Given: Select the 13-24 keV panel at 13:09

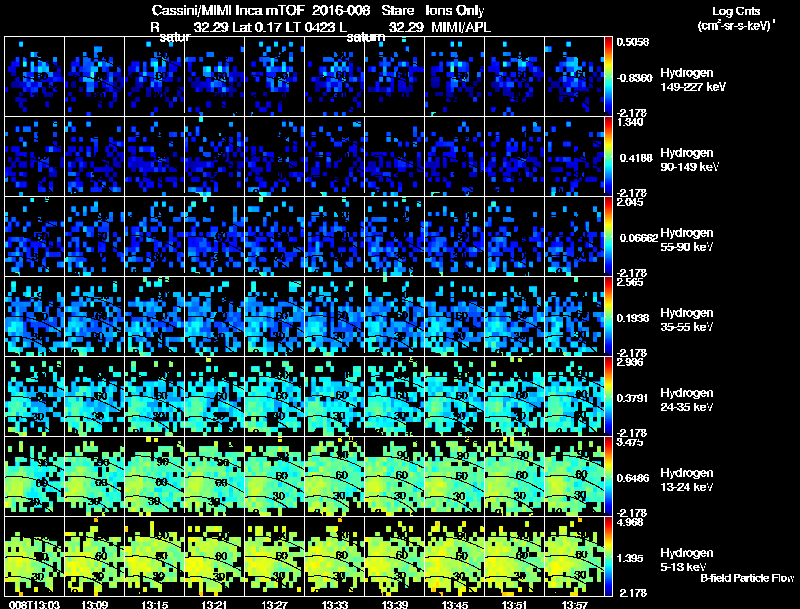Looking at the screenshot, I should click(x=94, y=475).
